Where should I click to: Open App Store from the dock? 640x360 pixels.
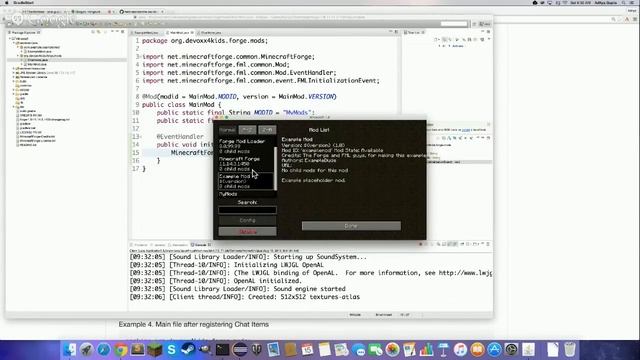494,350
